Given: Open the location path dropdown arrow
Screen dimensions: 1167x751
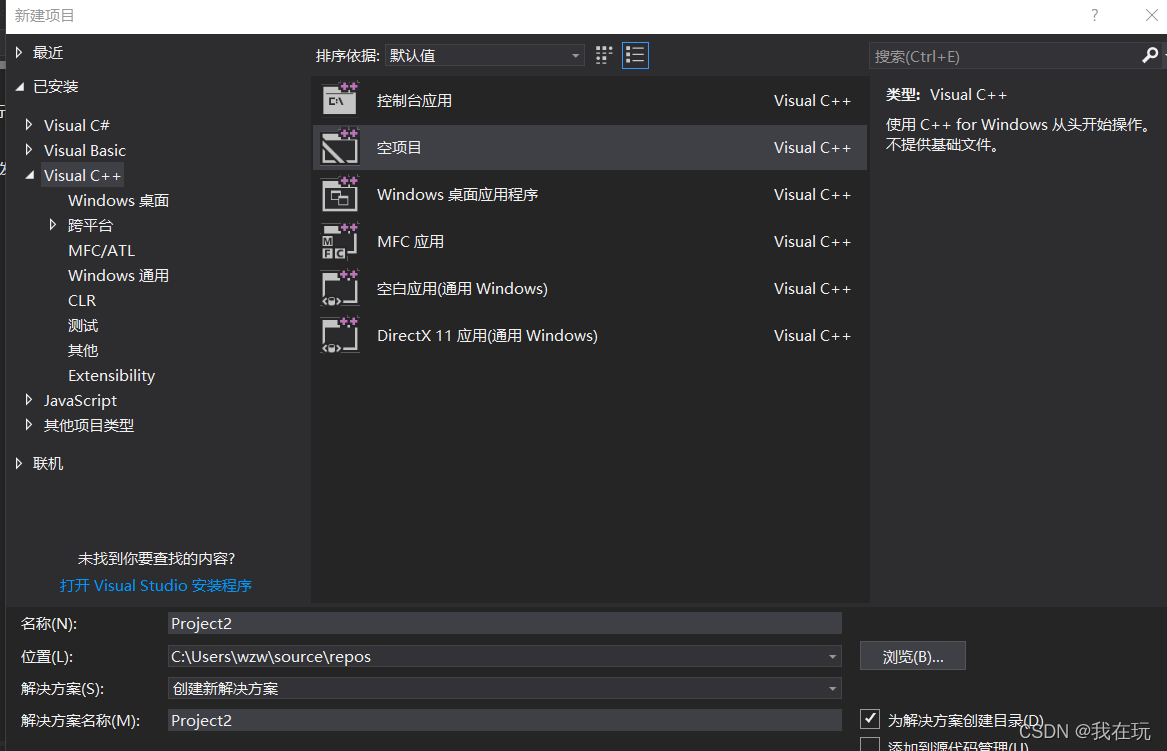Looking at the screenshot, I should [832, 656].
